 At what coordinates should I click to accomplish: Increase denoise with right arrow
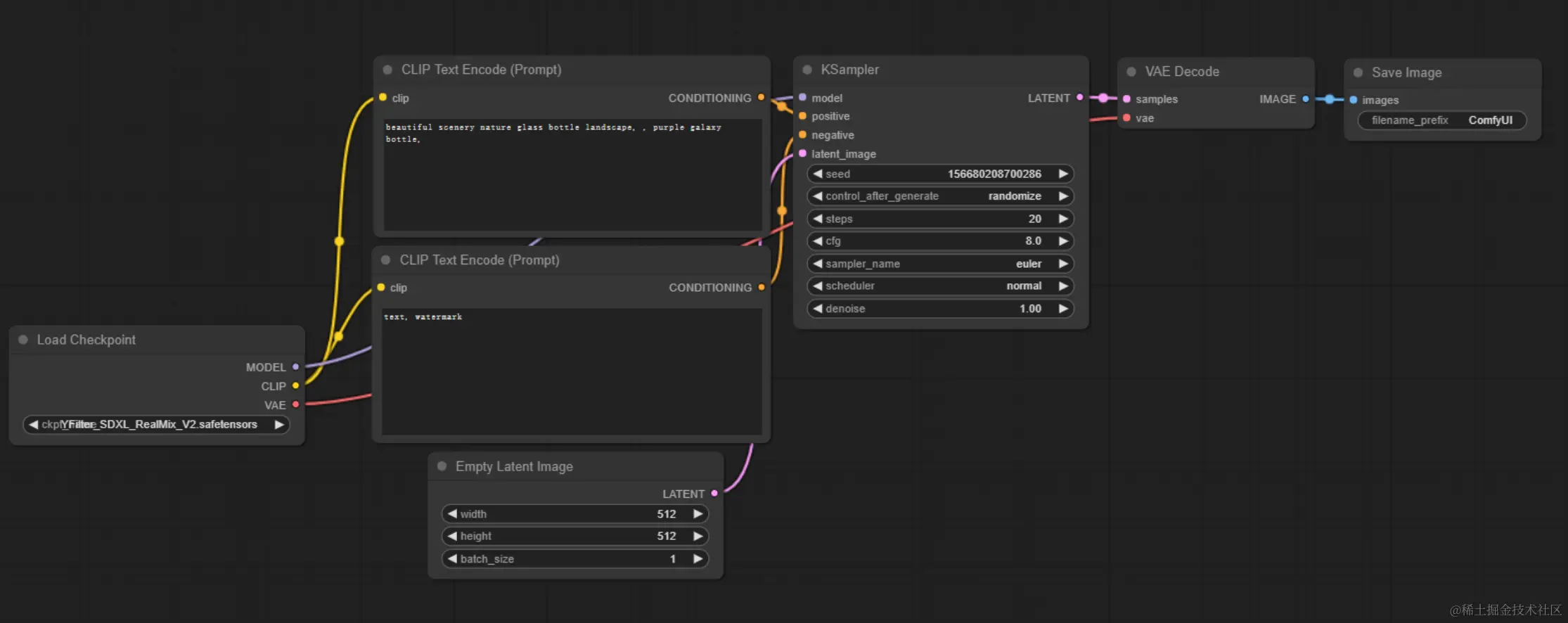1063,309
